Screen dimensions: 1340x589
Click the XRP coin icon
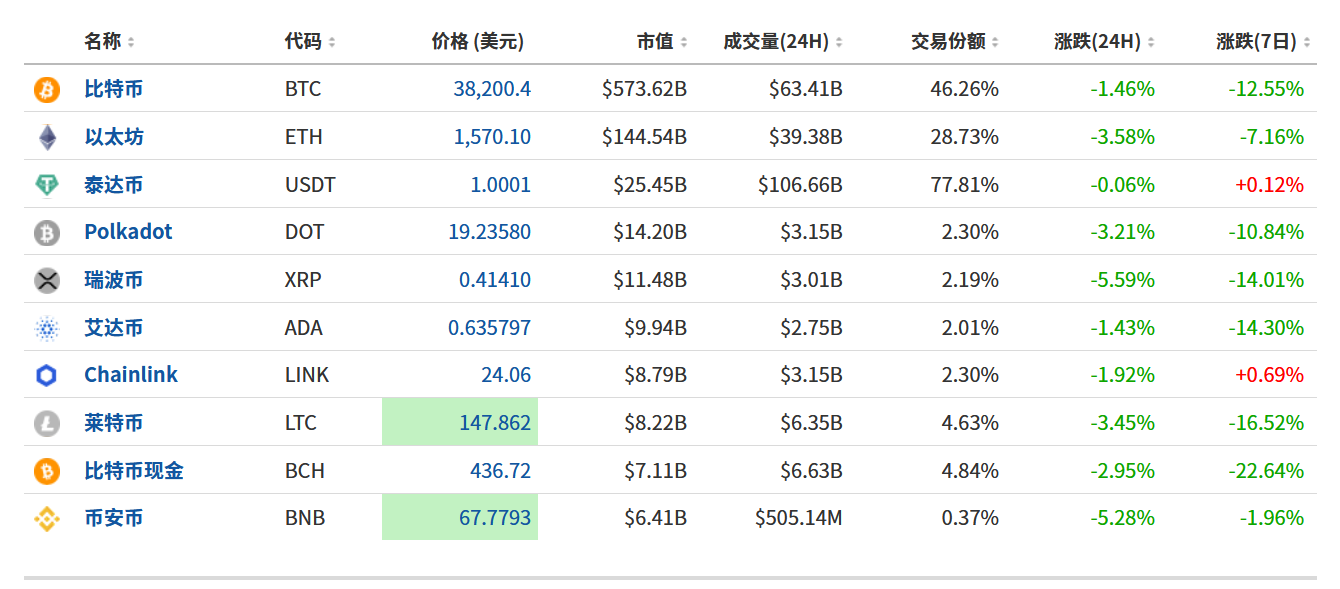(47, 281)
